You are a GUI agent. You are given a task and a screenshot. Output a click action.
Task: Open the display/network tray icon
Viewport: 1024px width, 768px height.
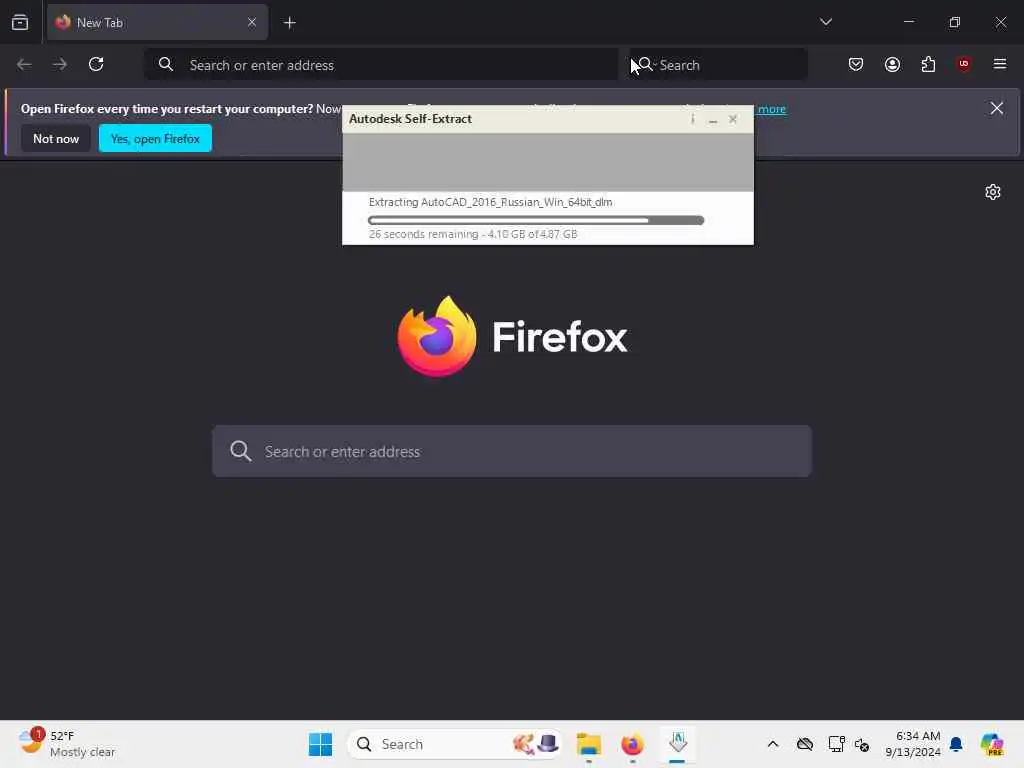(836, 744)
